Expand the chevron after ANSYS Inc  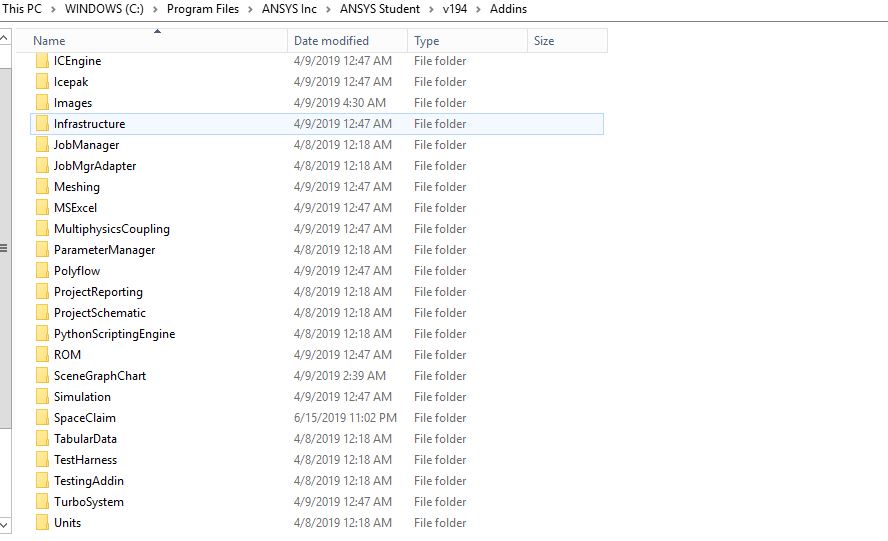point(328,10)
